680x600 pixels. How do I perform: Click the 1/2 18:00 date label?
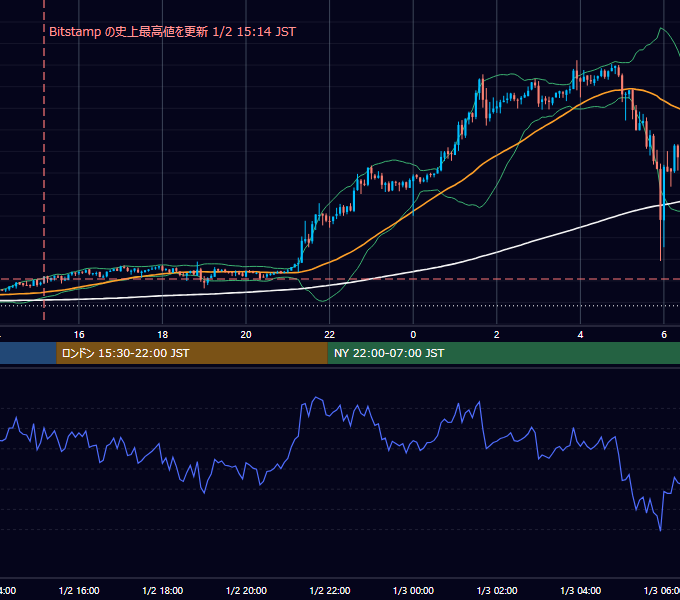[163, 591]
